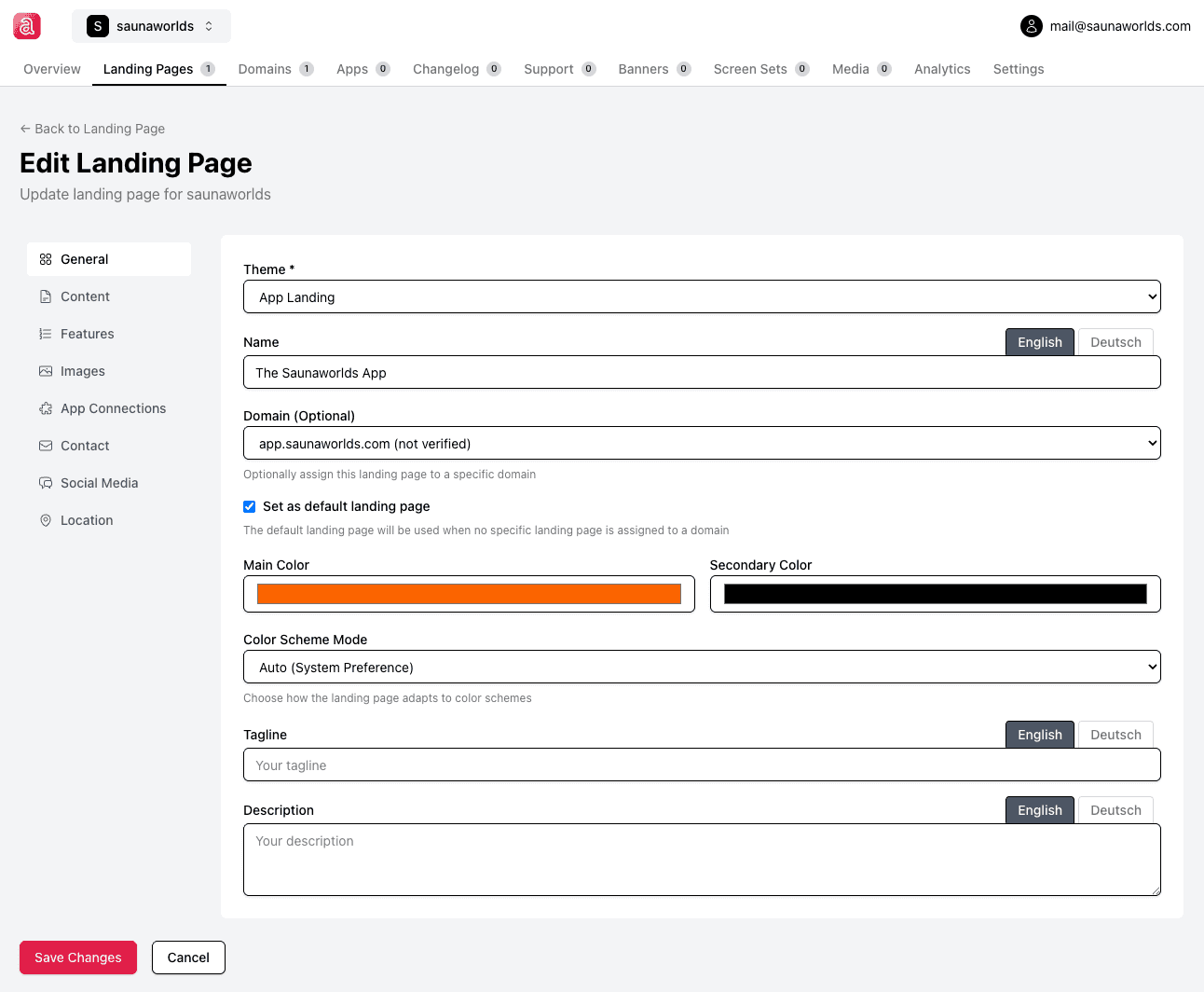This screenshot has height=992, width=1204.
Task: Open the Color Scheme Mode dropdown
Action: [702, 667]
